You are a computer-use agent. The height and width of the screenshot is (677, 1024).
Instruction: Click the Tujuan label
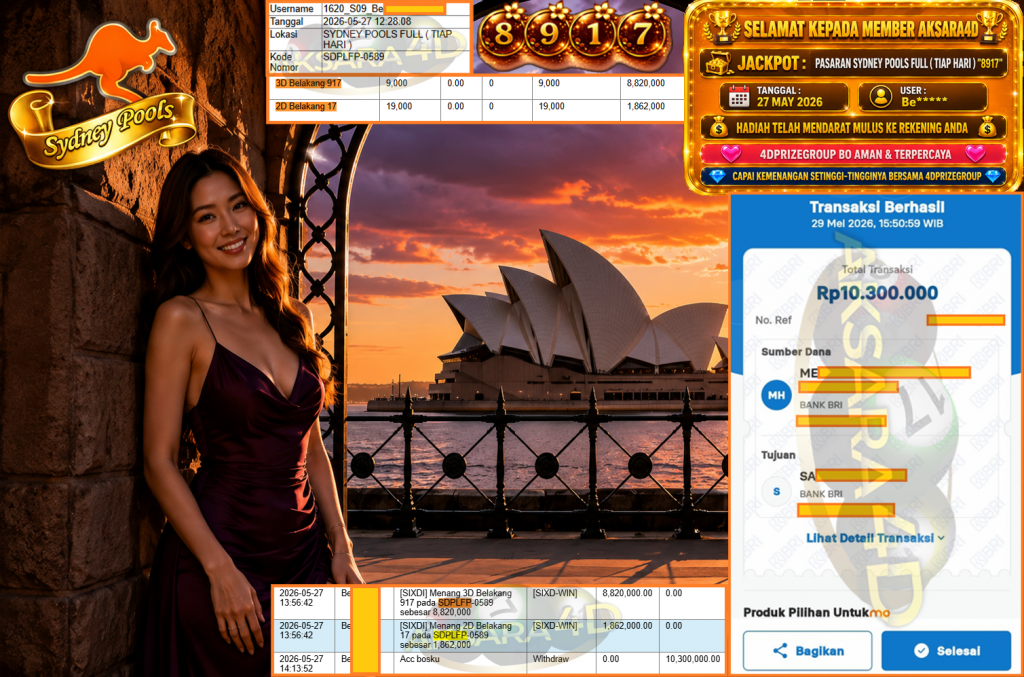[778, 454]
